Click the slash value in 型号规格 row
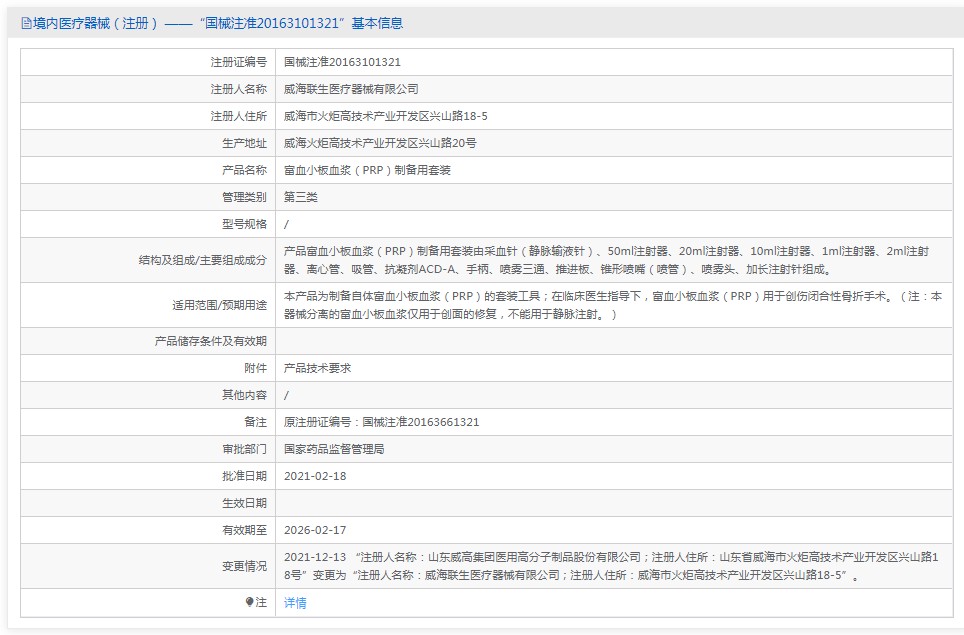964x635 pixels. (286, 224)
